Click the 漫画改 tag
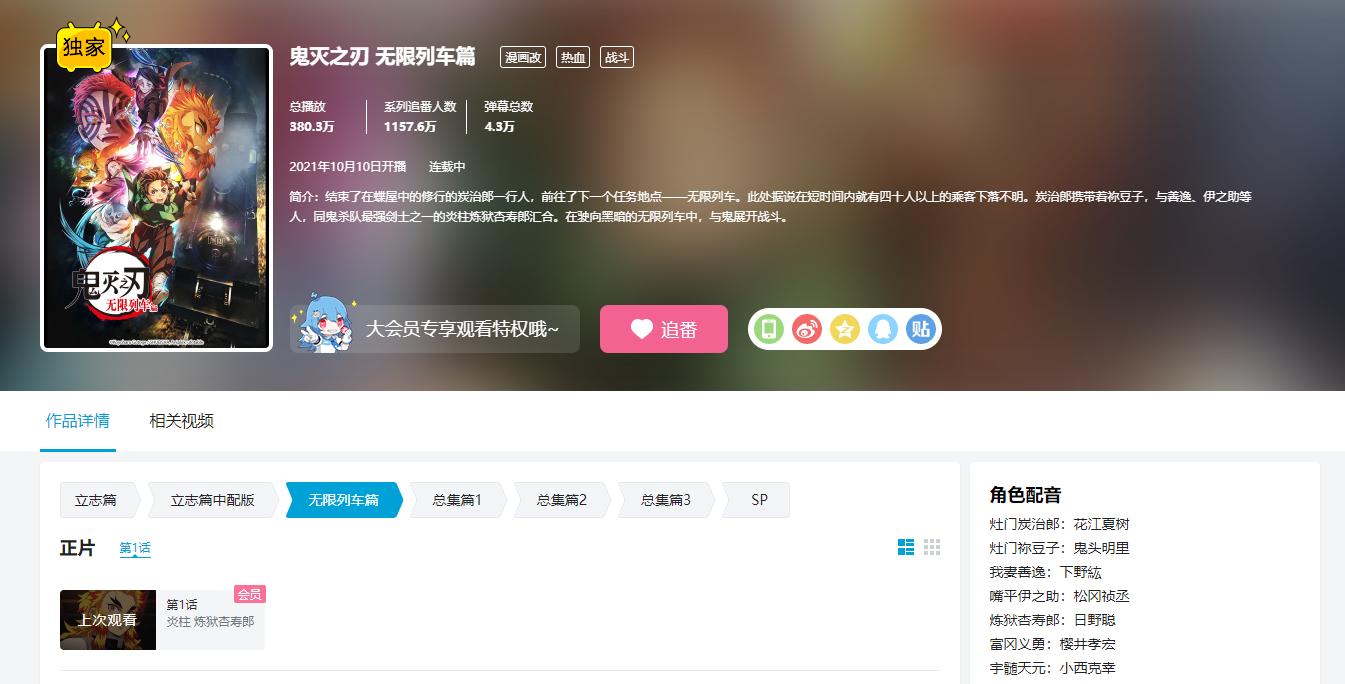The image size is (1345, 684). (x=523, y=57)
